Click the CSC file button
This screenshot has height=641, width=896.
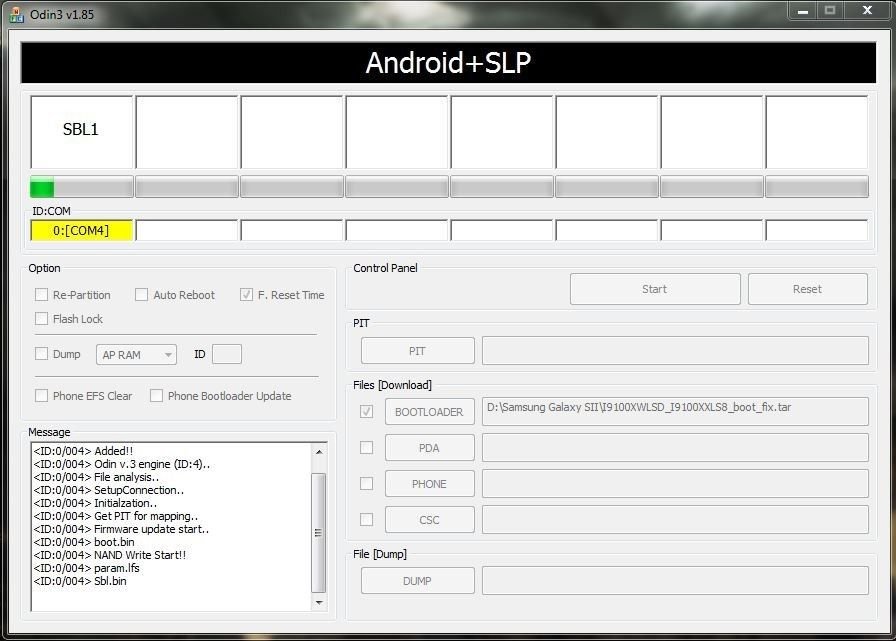click(x=429, y=520)
